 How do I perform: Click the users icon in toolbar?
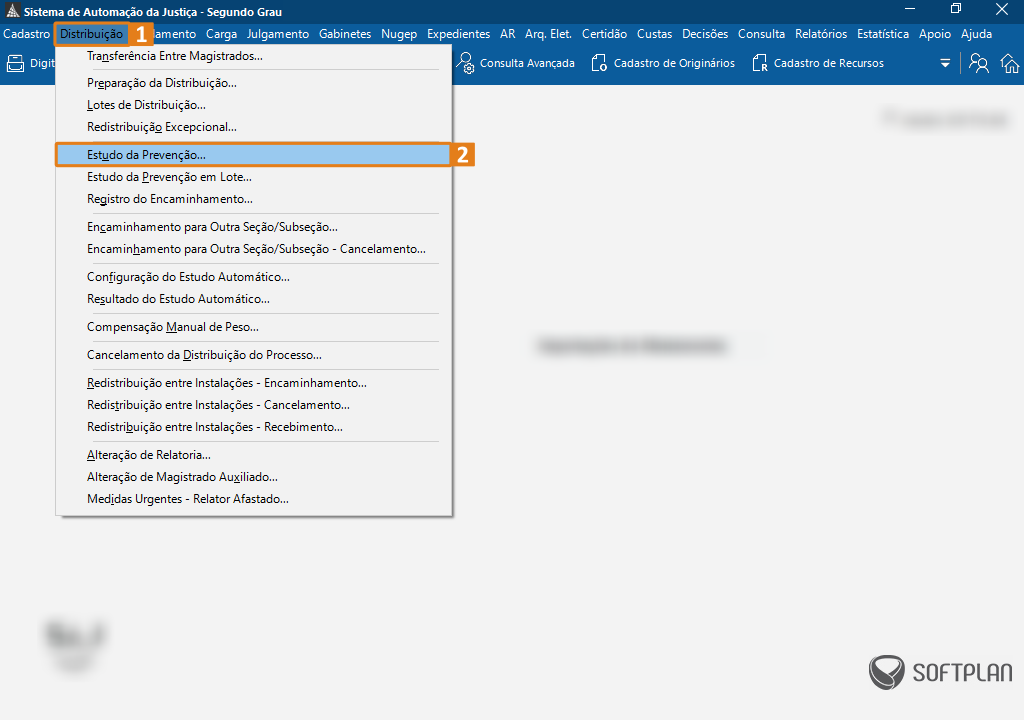tap(978, 63)
